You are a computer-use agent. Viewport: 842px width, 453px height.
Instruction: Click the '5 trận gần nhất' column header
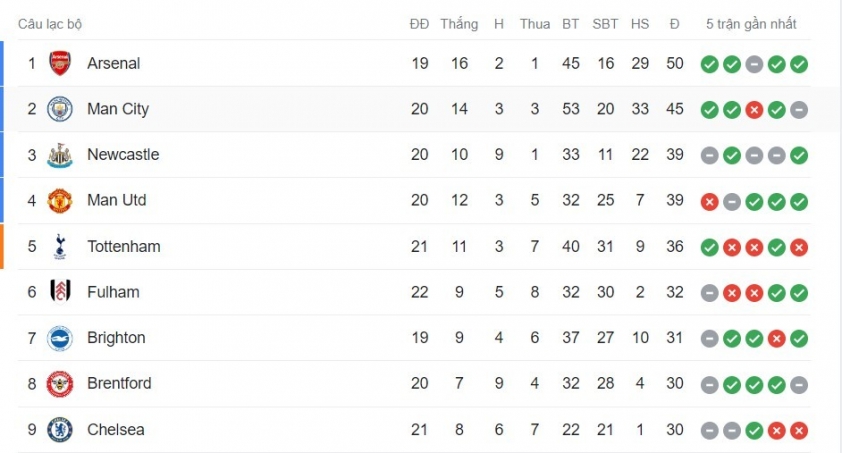click(751, 24)
